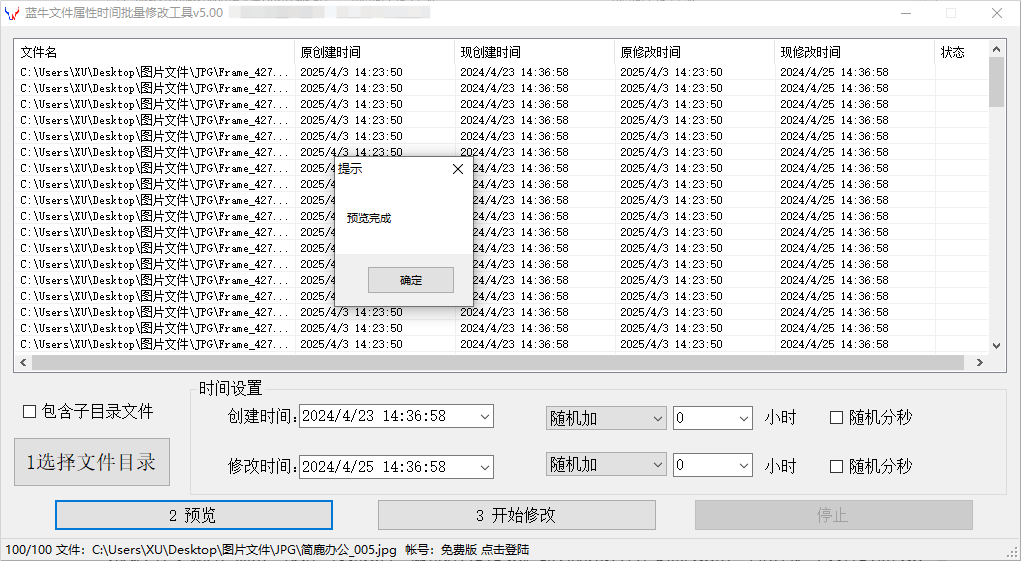Open 随机加 dropdown in modification time row

point(606,465)
